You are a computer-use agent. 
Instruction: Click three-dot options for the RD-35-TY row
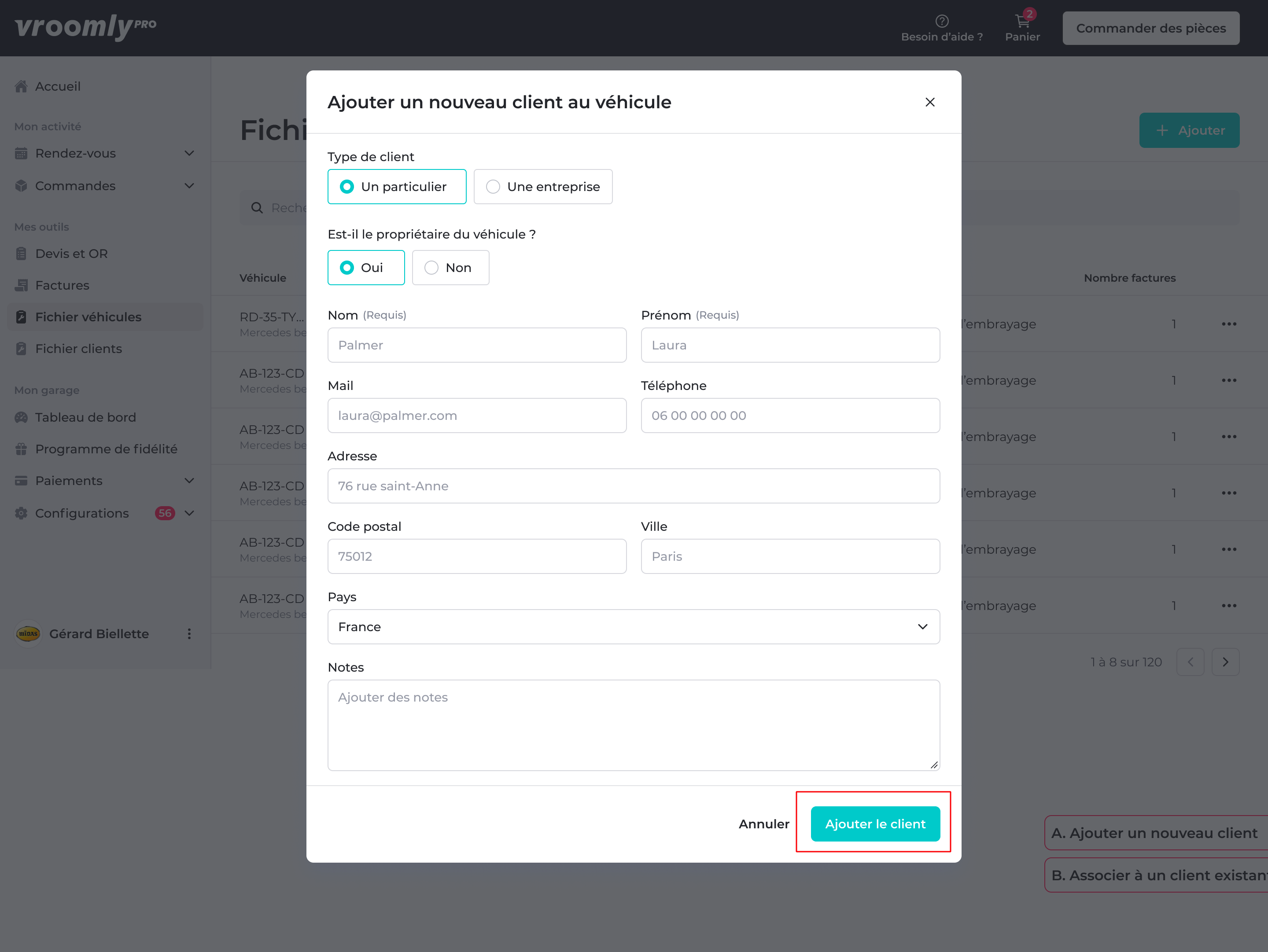(x=1228, y=324)
